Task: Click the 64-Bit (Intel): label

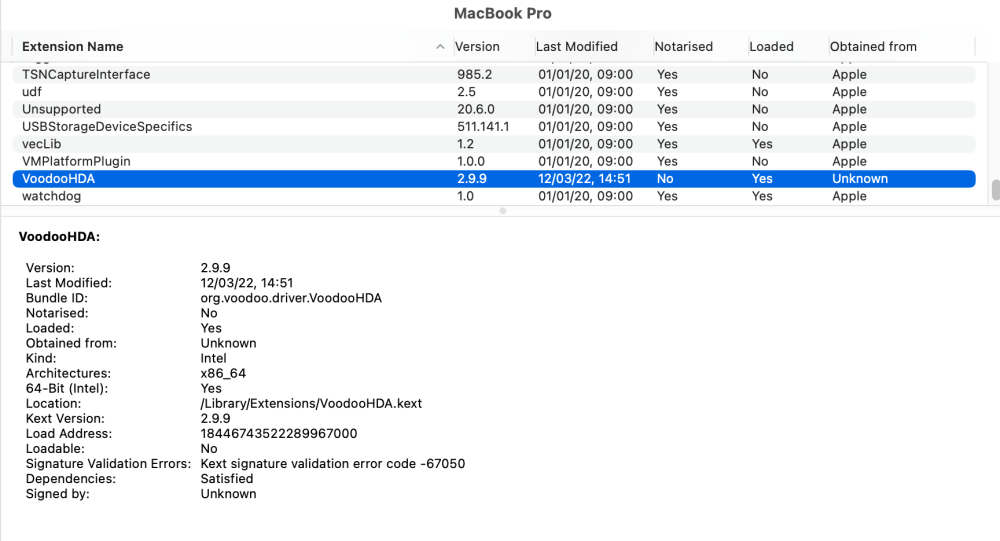Action: point(67,389)
